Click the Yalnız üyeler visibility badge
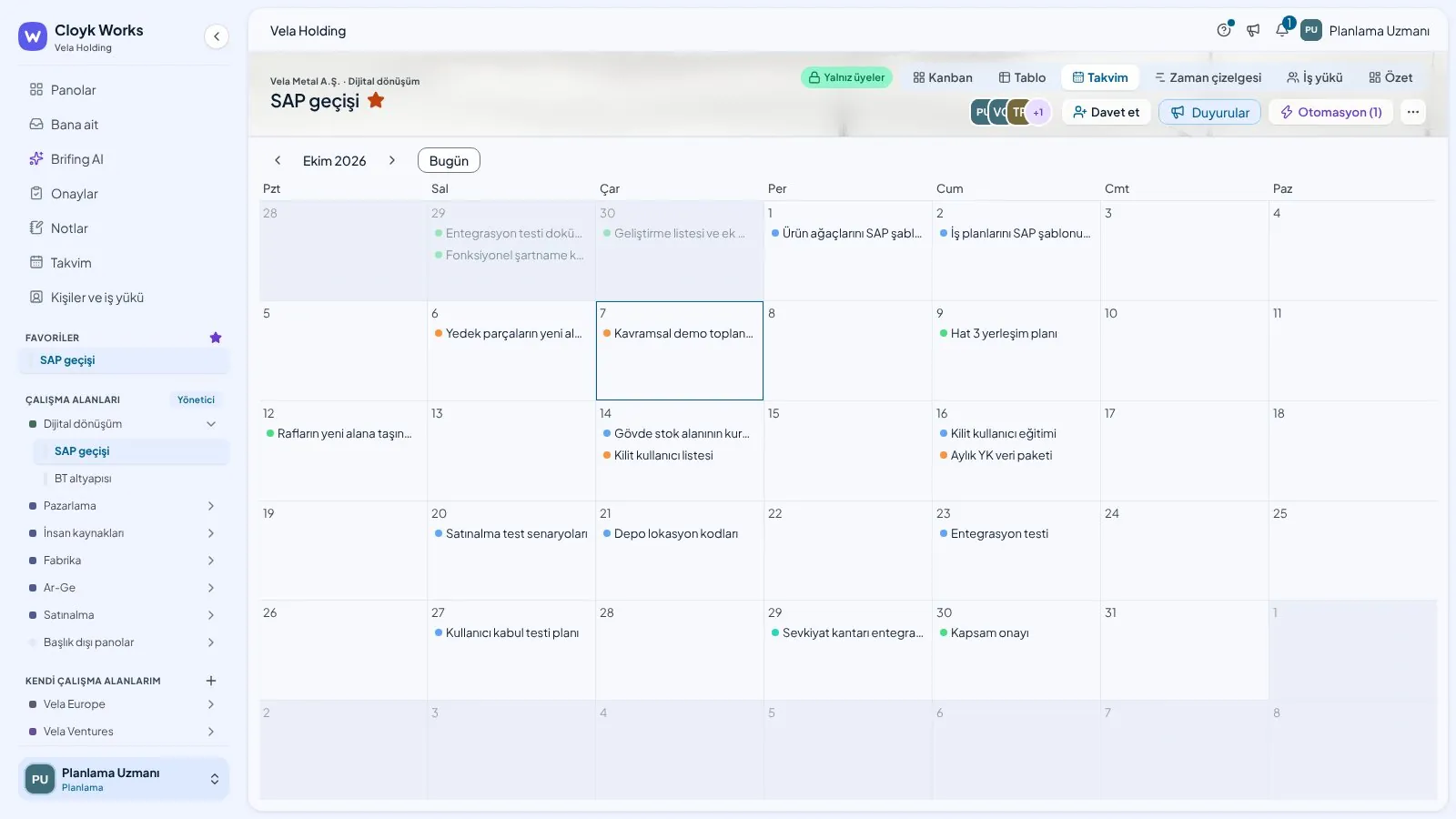This screenshot has width=1456, height=819. click(846, 77)
